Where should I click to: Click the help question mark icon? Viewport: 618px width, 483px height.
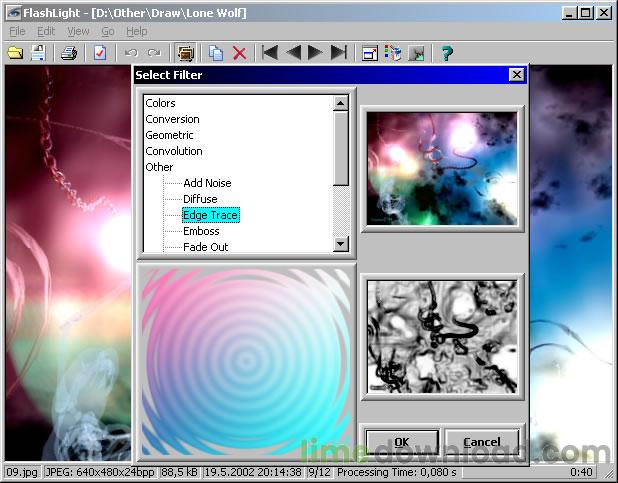tap(447, 53)
